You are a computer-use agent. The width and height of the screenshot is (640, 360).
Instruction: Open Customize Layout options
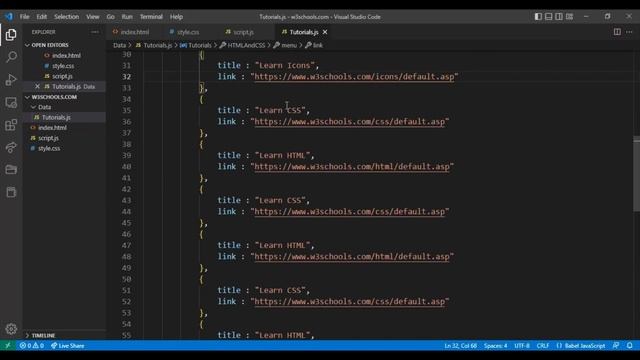(569, 17)
